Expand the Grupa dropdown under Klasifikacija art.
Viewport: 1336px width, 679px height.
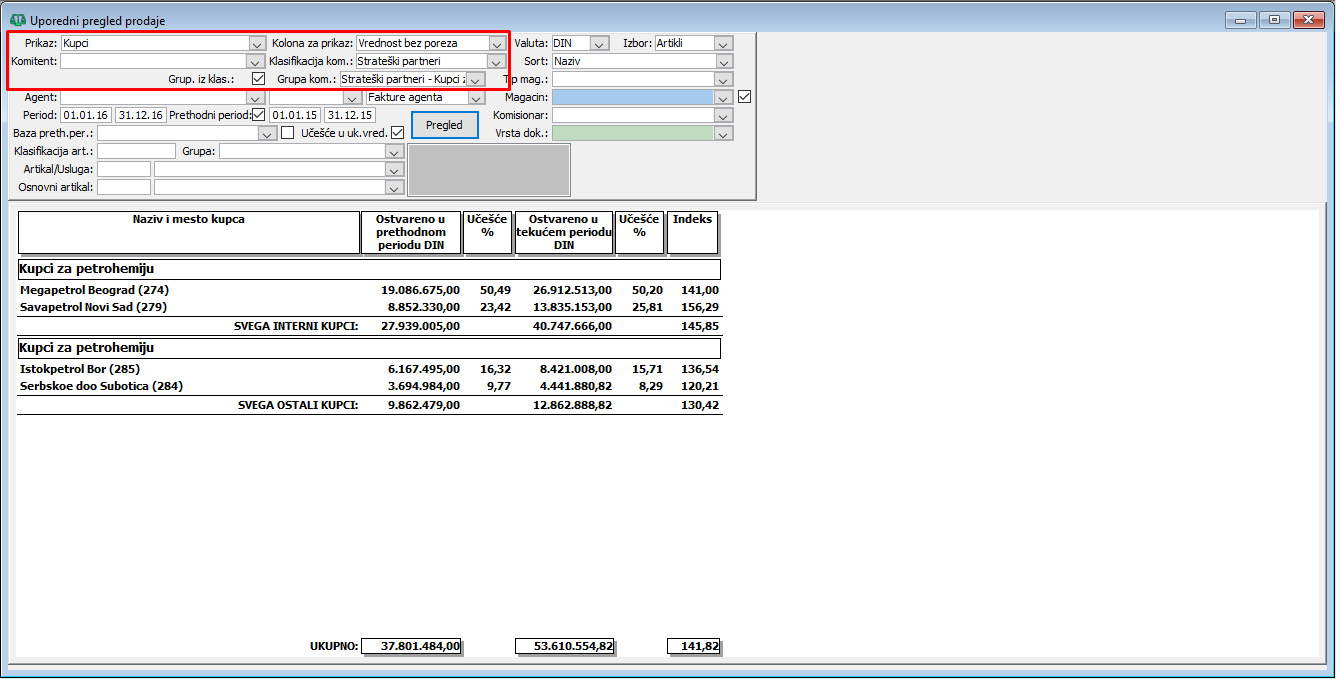tap(396, 151)
